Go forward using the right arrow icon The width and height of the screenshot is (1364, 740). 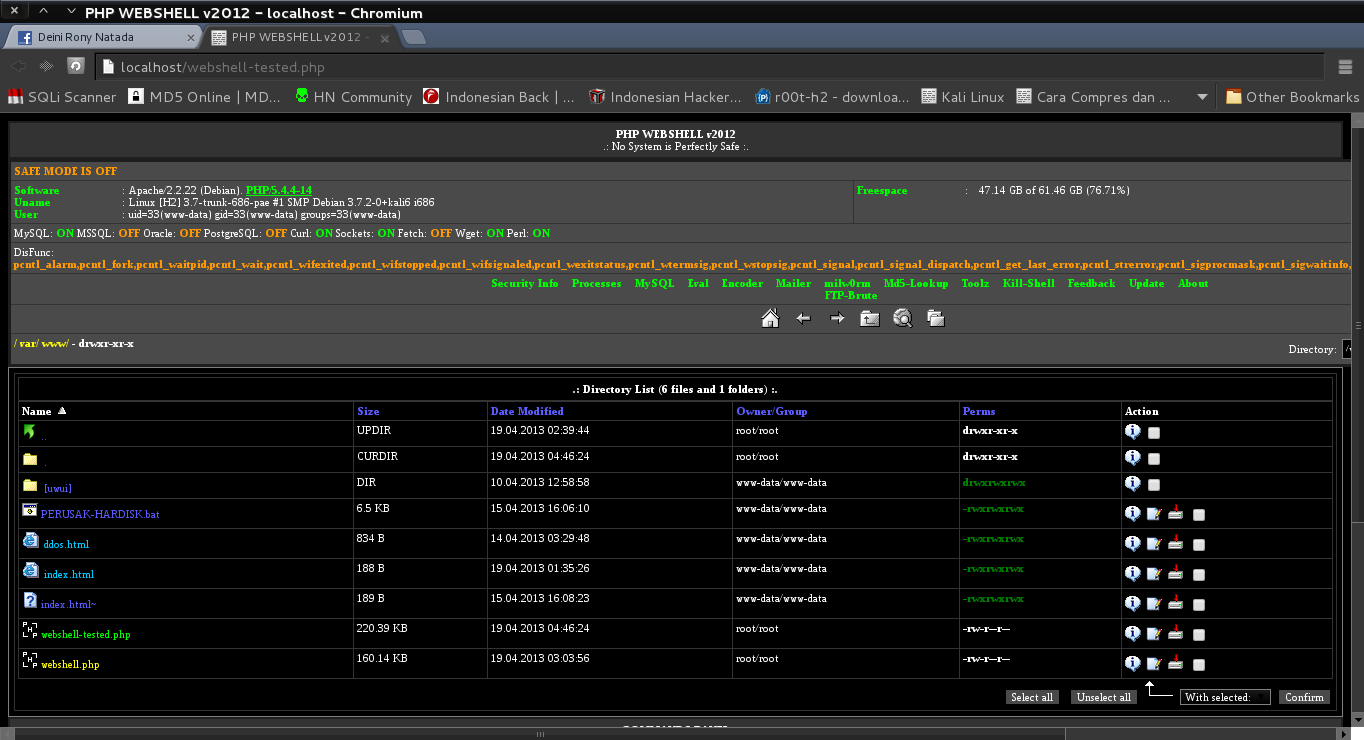click(836, 317)
